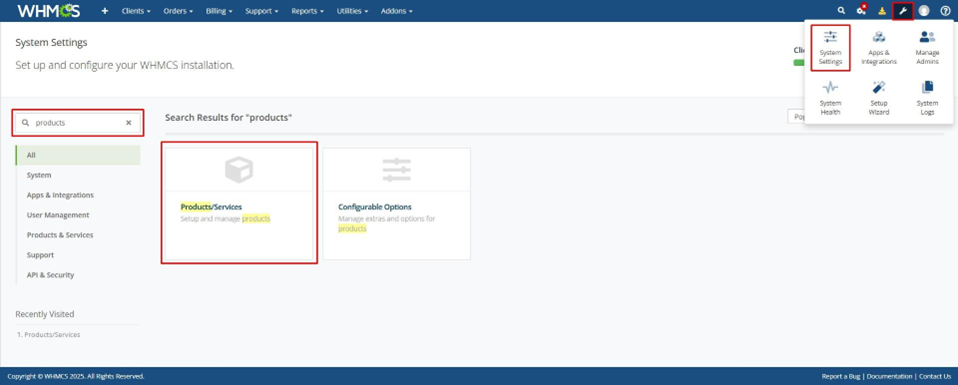Open the Addons dropdown menu
The image size is (958, 385).
point(396,11)
